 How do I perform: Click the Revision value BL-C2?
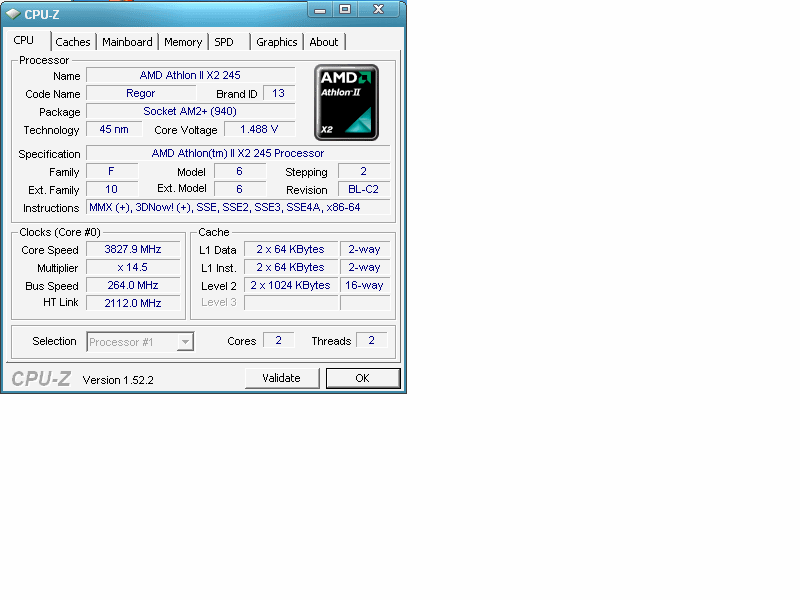tap(364, 189)
